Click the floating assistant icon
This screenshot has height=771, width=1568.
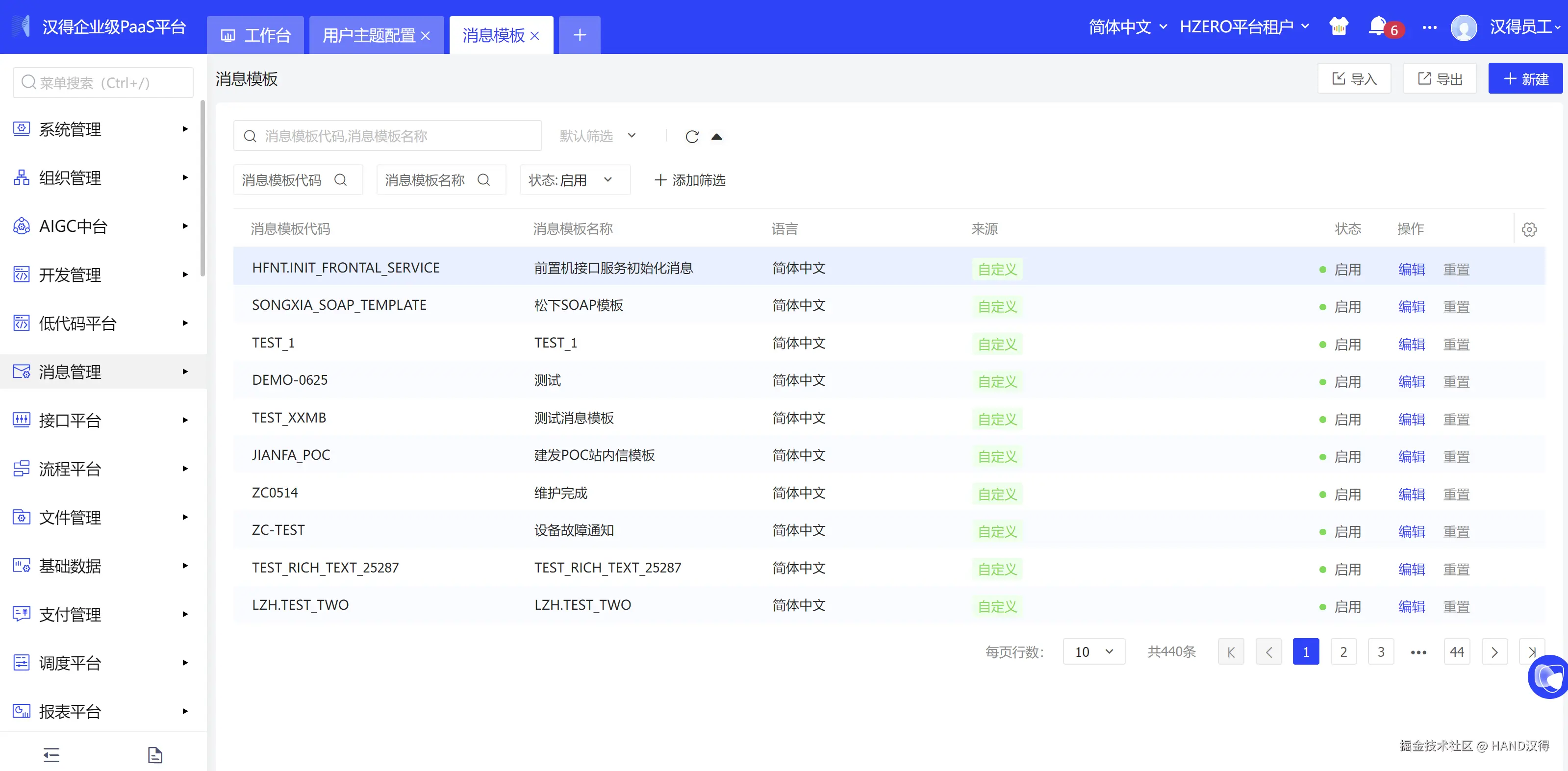pyautogui.click(x=1548, y=677)
